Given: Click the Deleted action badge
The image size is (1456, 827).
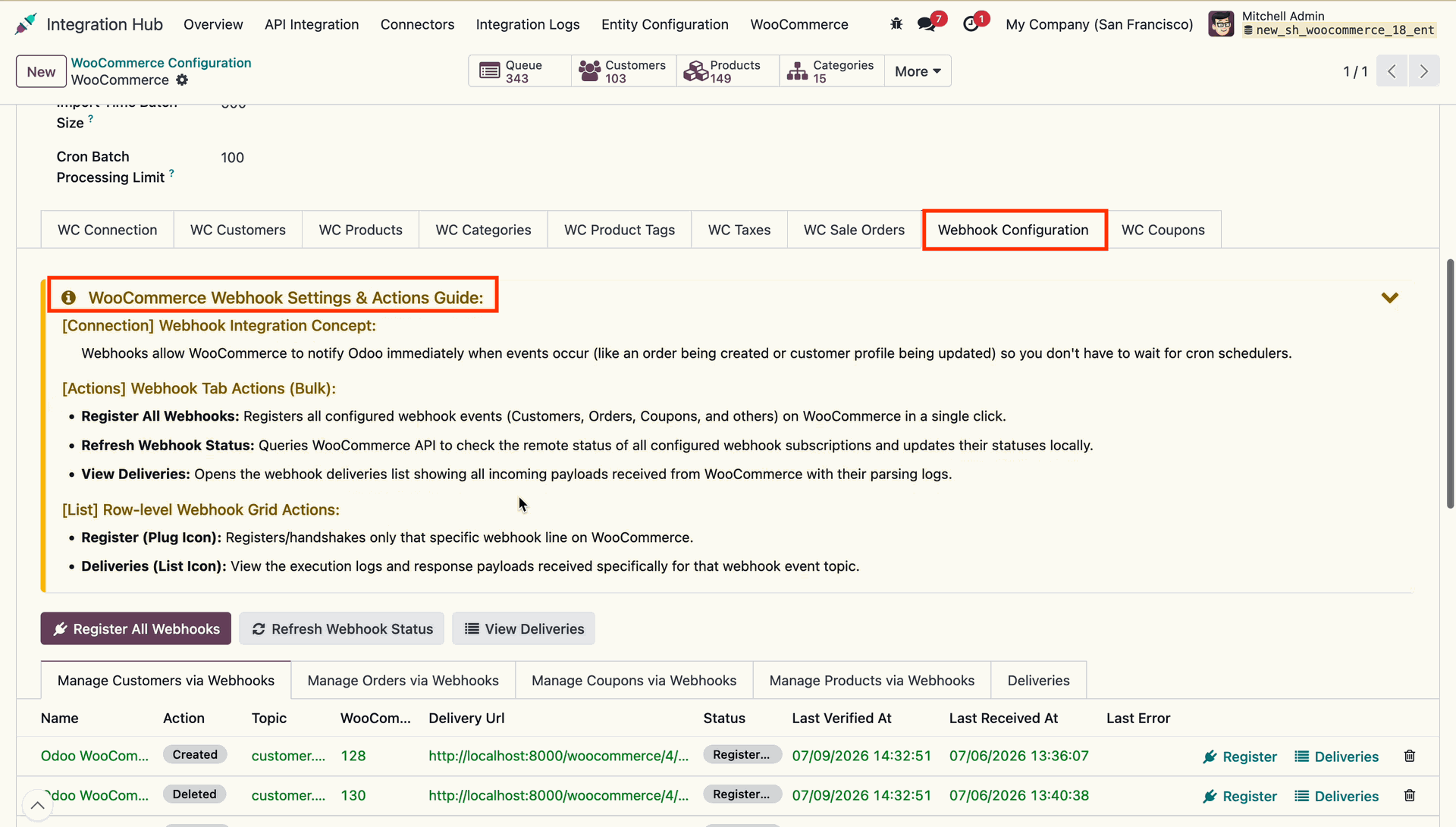Looking at the screenshot, I should pyautogui.click(x=194, y=794).
